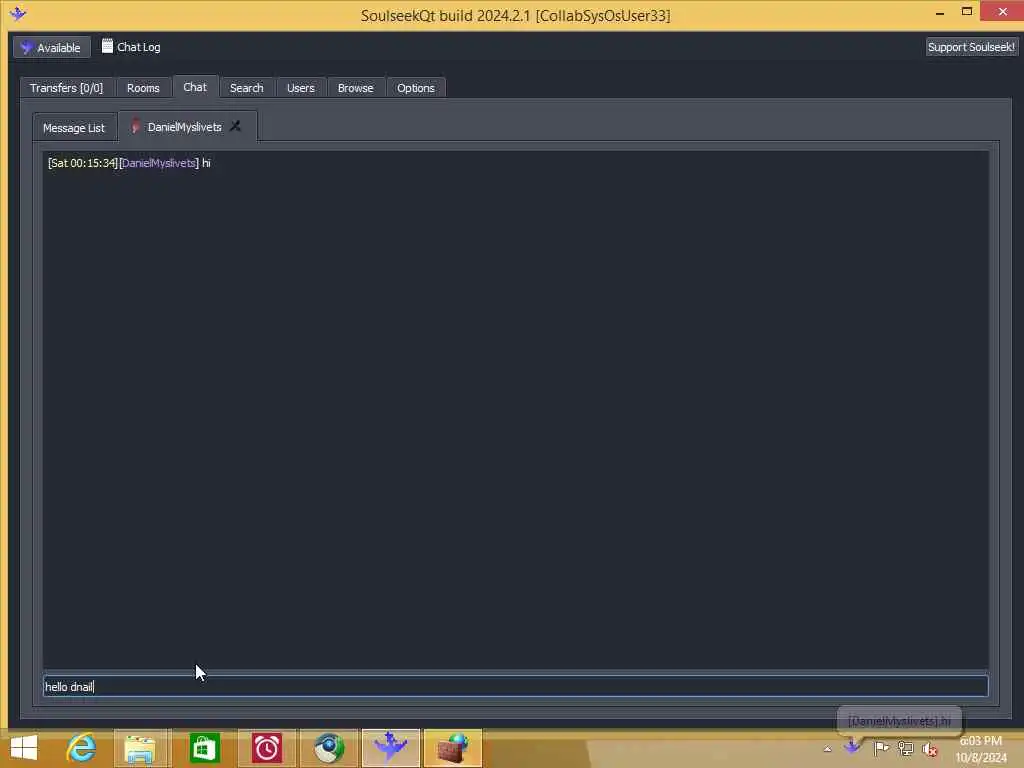Click the Available status button

[52, 48]
